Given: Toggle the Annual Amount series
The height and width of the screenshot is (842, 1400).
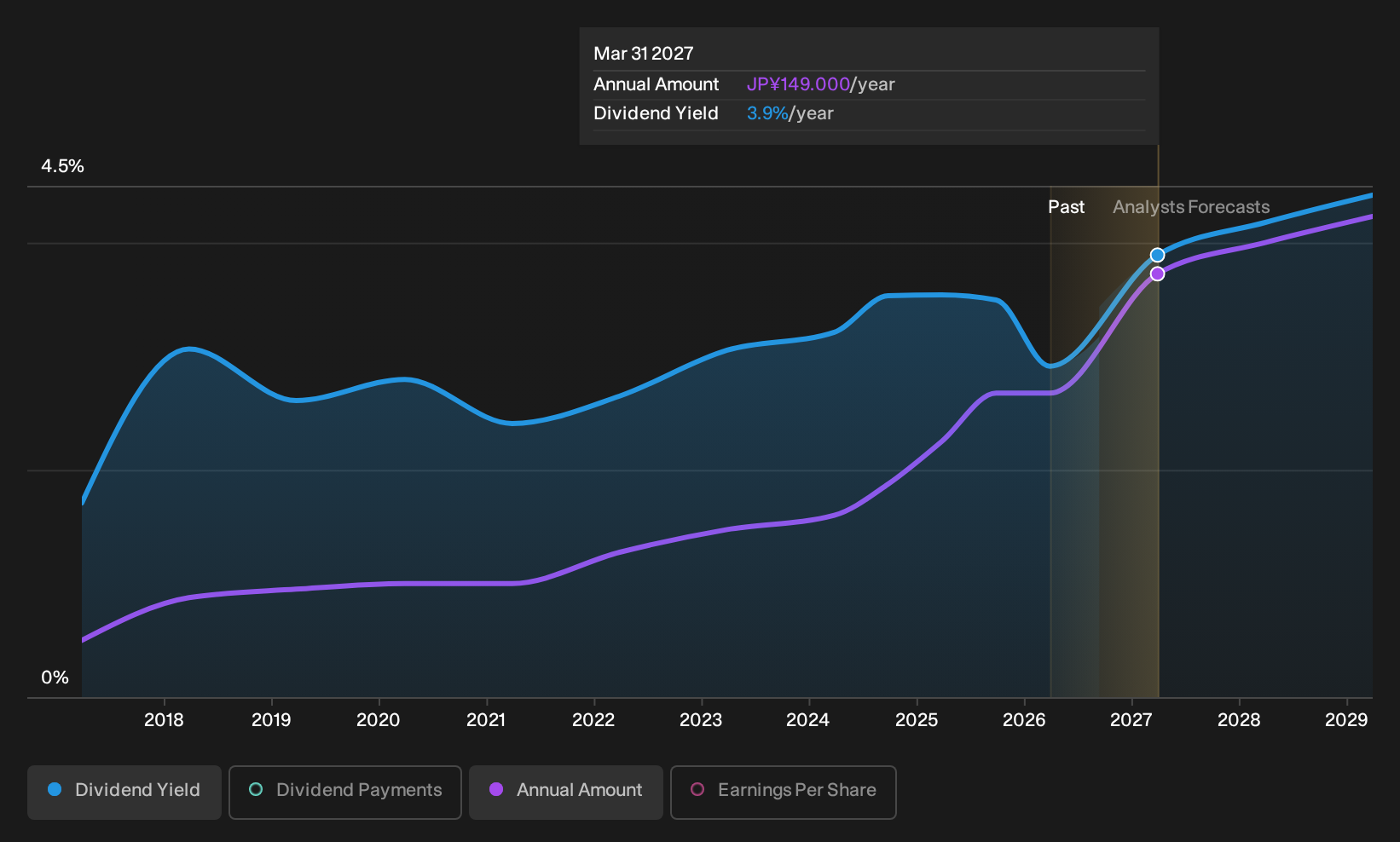Looking at the screenshot, I should [566, 792].
